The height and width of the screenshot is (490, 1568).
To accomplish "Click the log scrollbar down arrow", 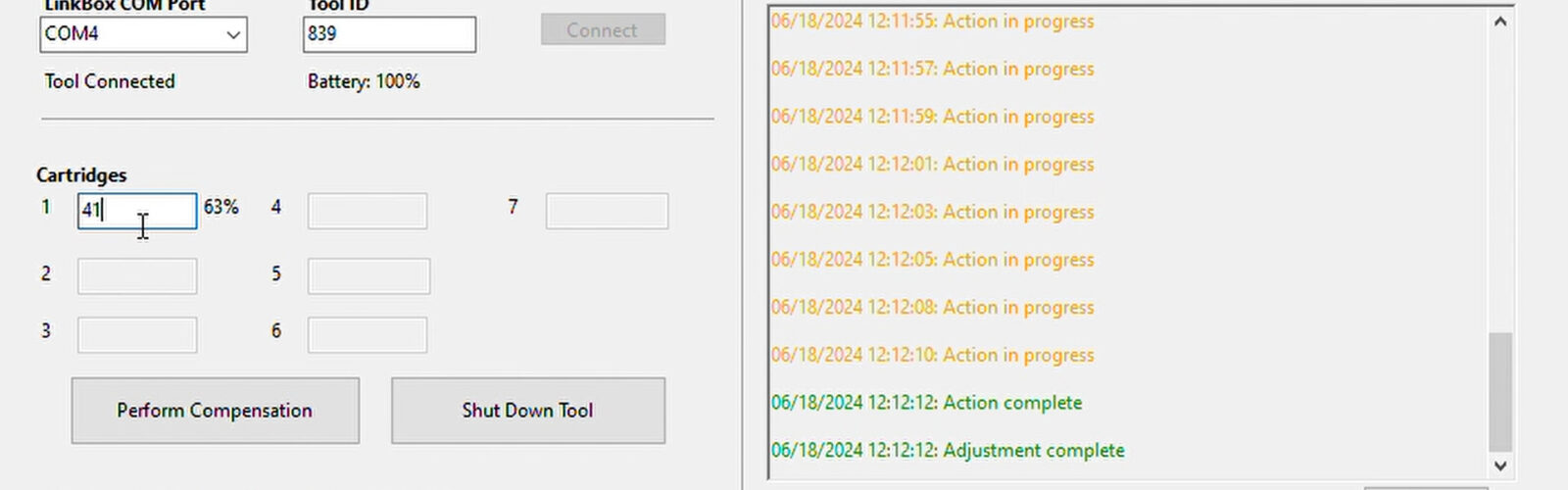I will tap(1499, 465).
